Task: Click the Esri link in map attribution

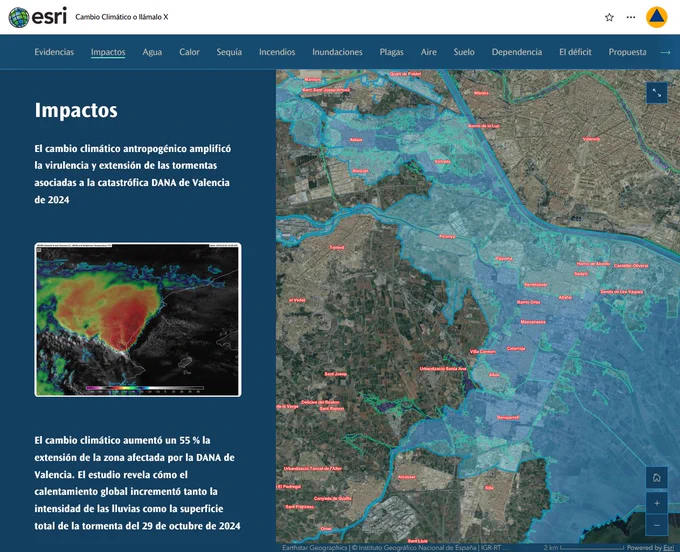Action: click(668, 548)
